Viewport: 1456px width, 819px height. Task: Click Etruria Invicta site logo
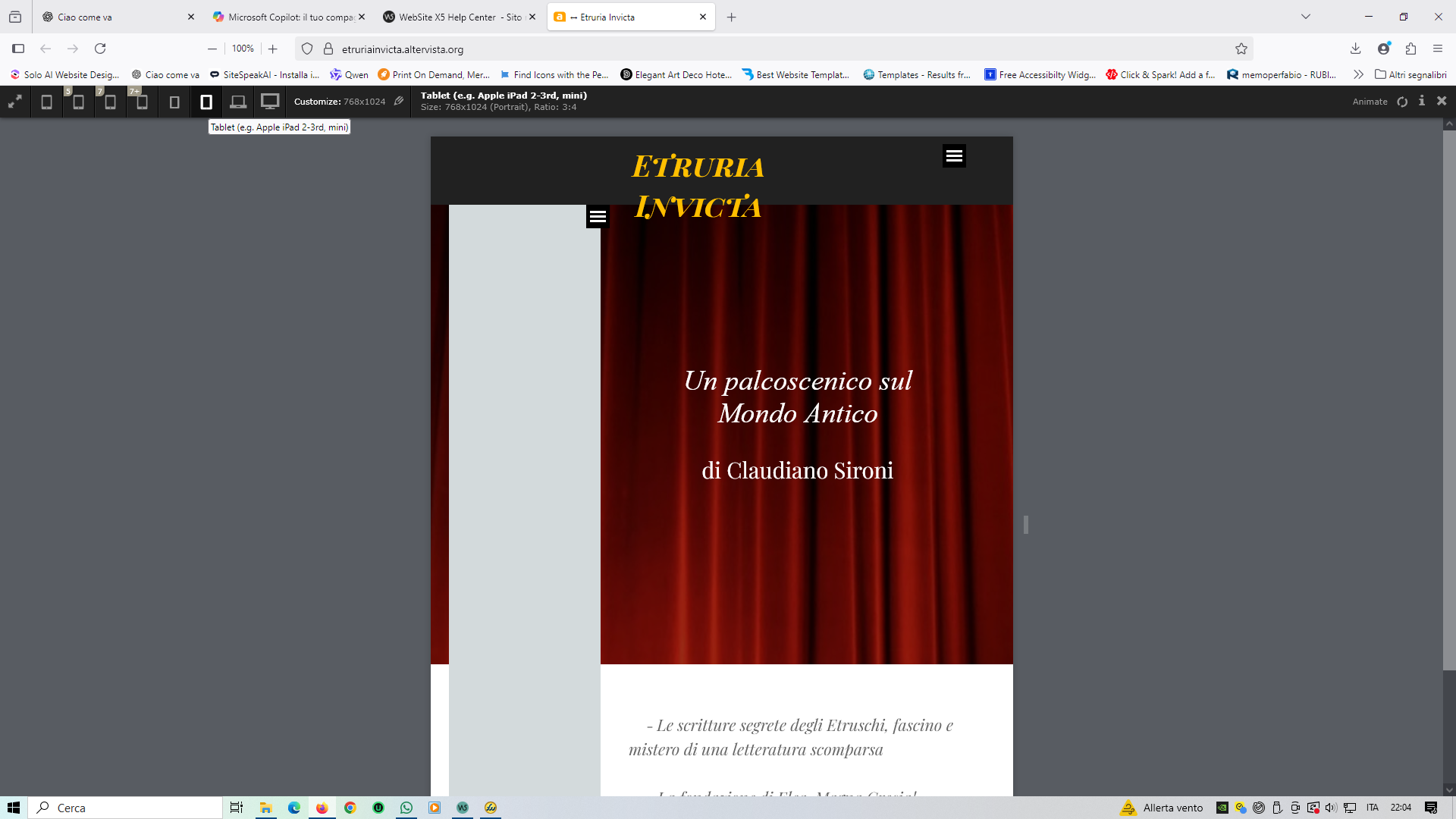[x=698, y=187]
